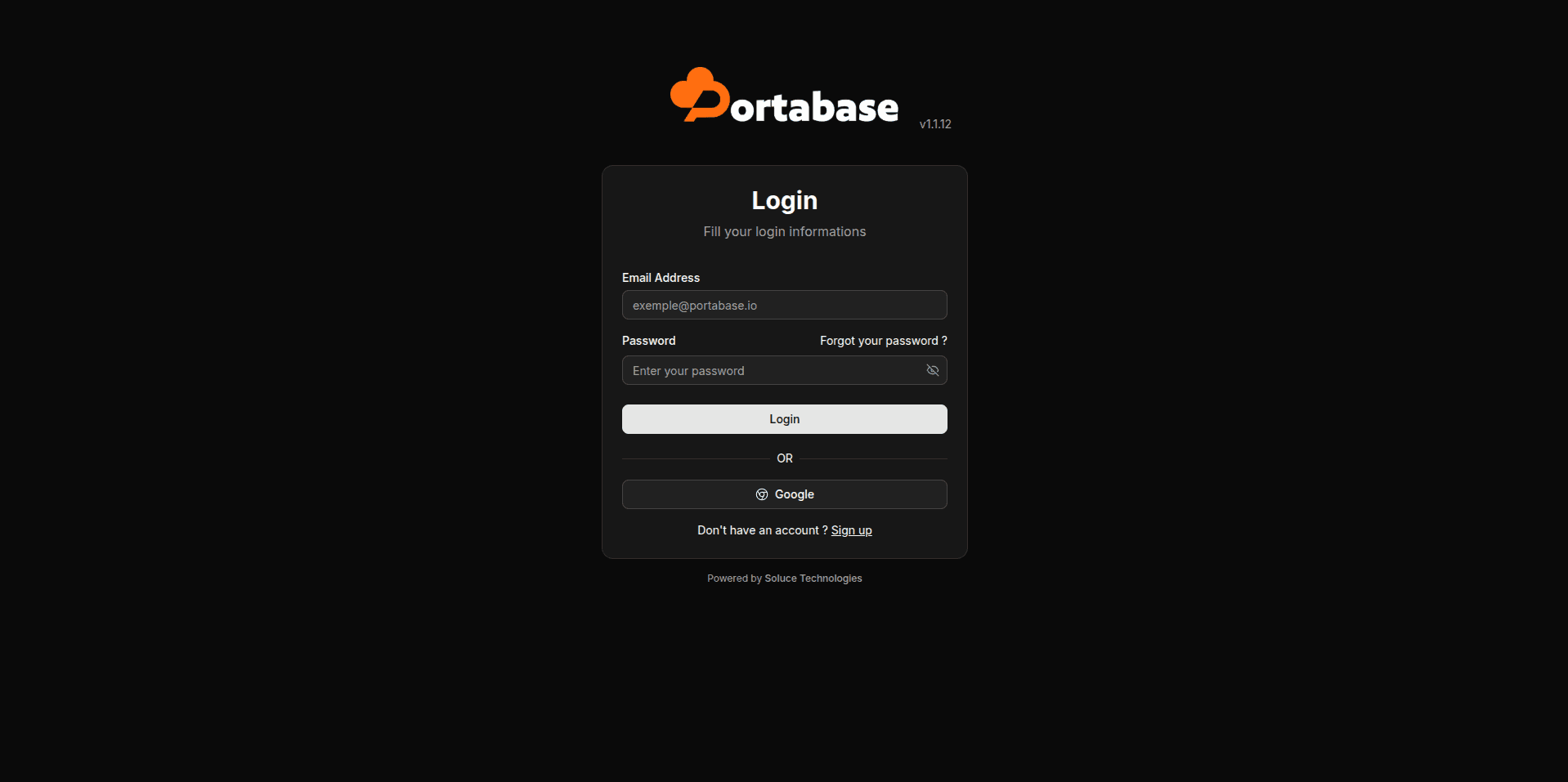This screenshot has width=1568, height=782.
Task: Select the Email Address label
Action: [x=661, y=278]
